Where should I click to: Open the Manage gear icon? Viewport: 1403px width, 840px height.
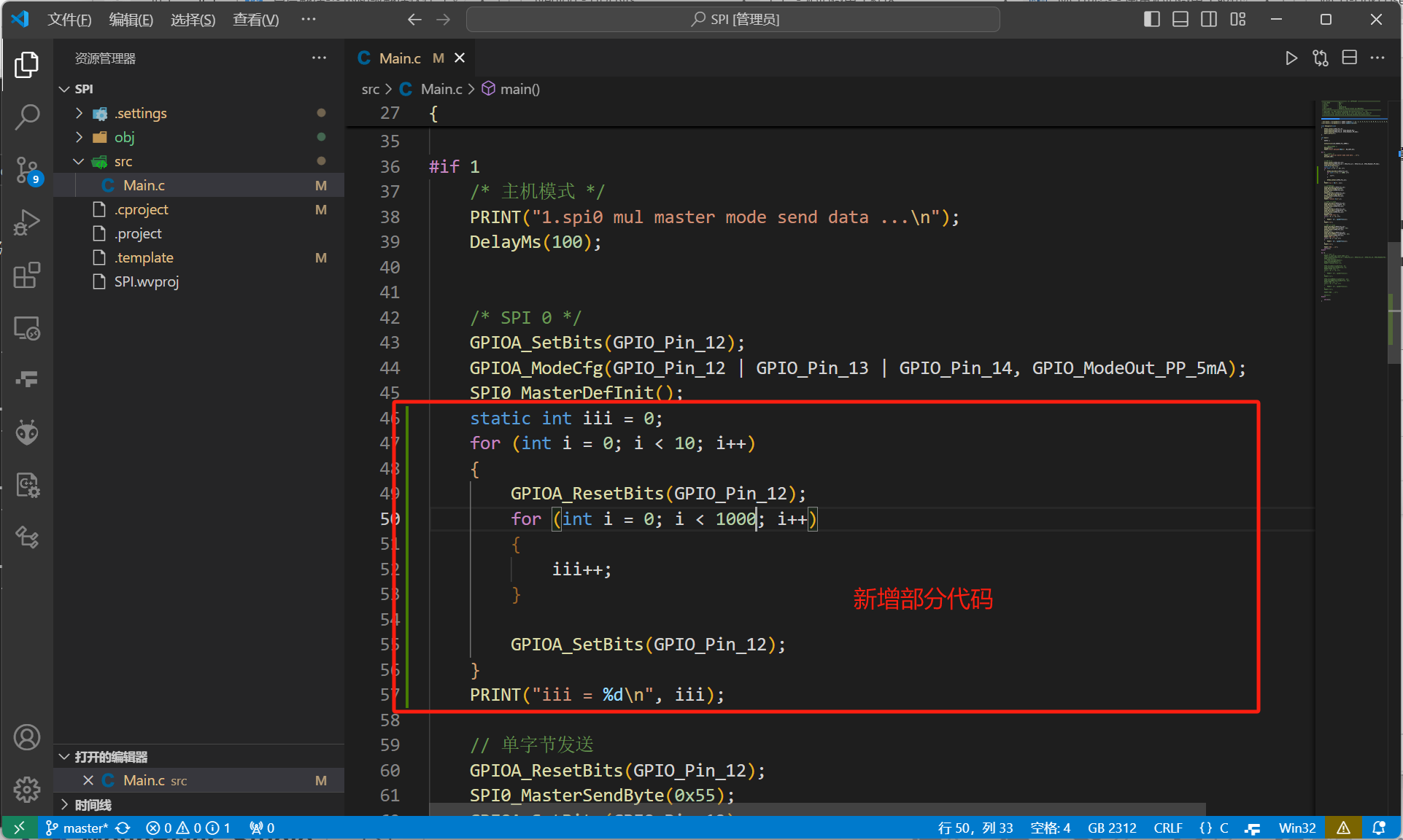(x=27, y=789)
